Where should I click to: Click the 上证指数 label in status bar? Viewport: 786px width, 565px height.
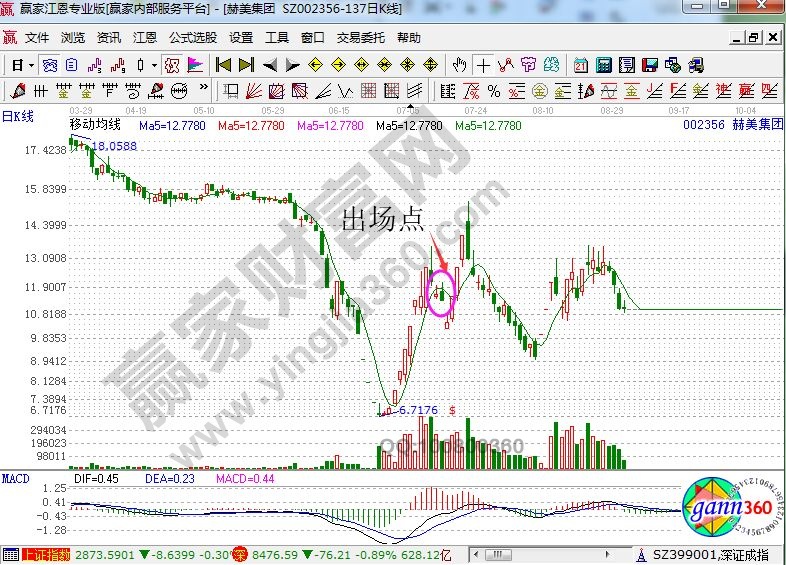49,553
